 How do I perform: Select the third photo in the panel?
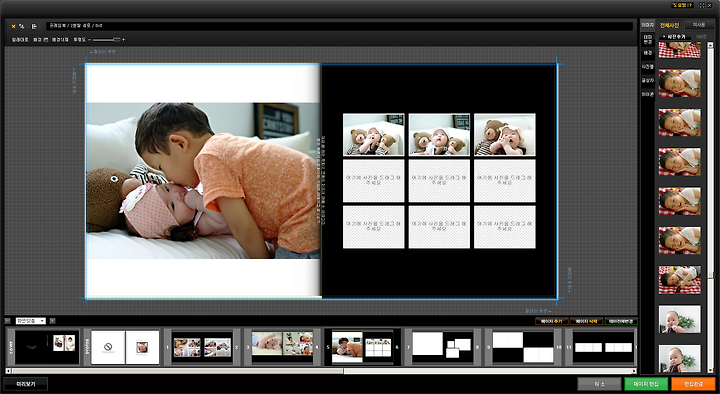(680, 123)
